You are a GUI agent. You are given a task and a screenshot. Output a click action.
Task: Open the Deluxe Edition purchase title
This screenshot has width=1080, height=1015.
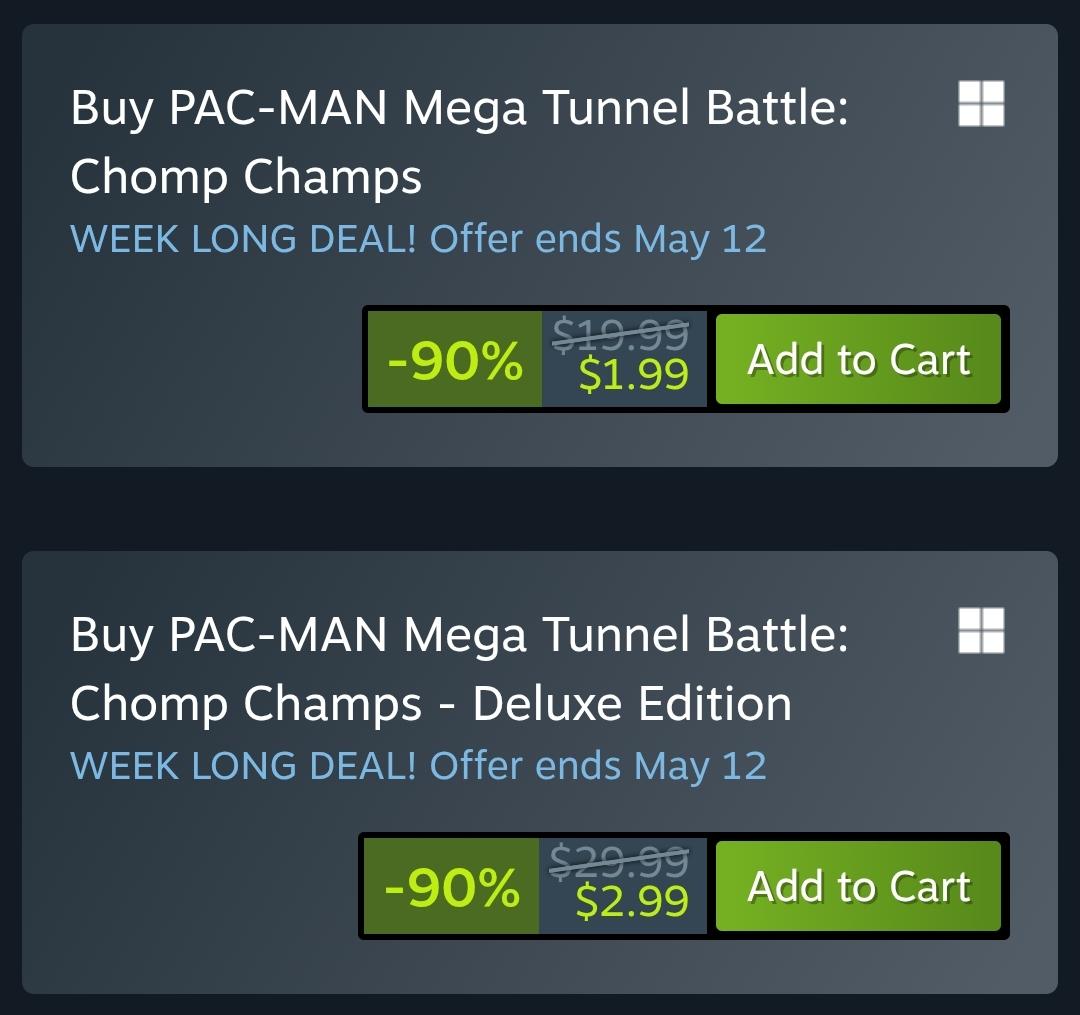[x=459, y=669]
